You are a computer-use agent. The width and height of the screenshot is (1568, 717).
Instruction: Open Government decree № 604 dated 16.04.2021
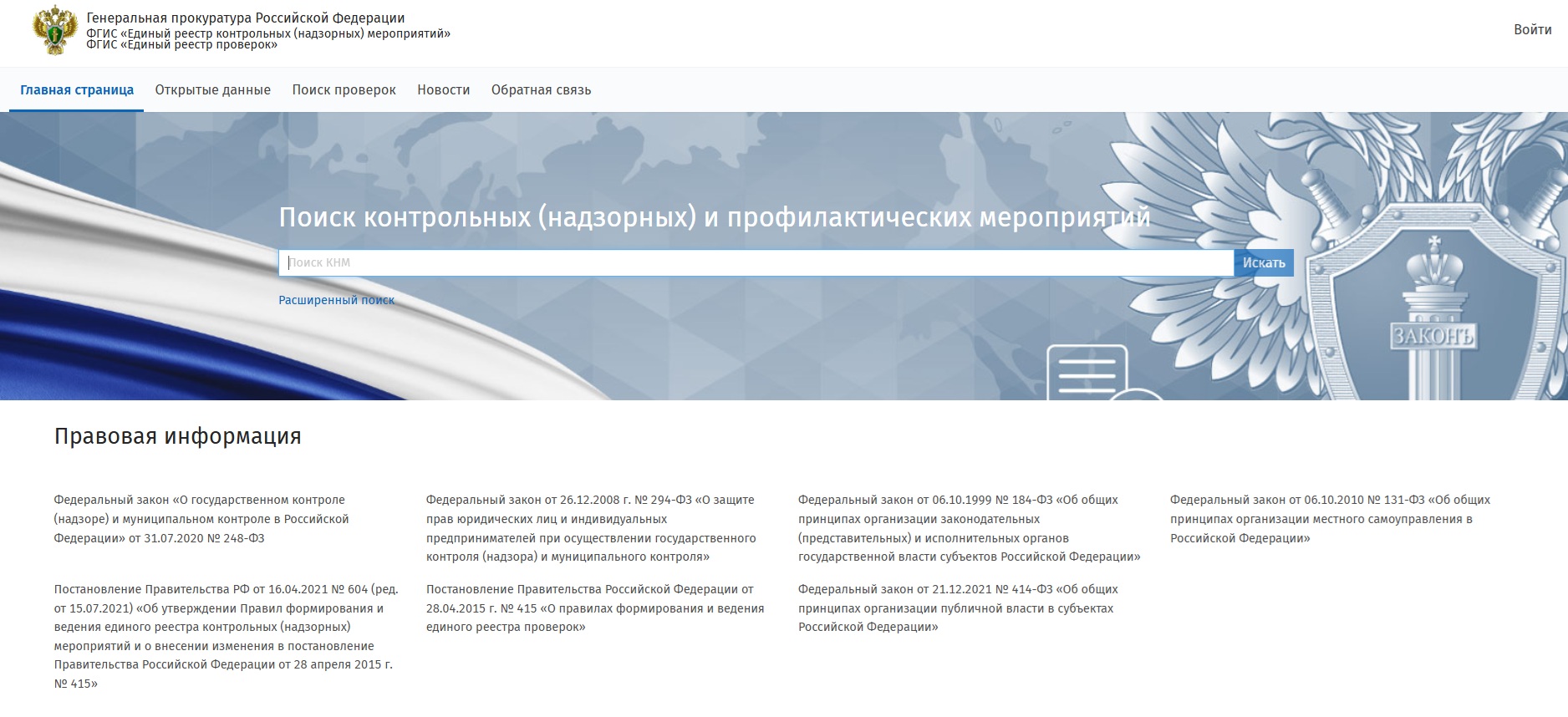click(x=227, y=636)
